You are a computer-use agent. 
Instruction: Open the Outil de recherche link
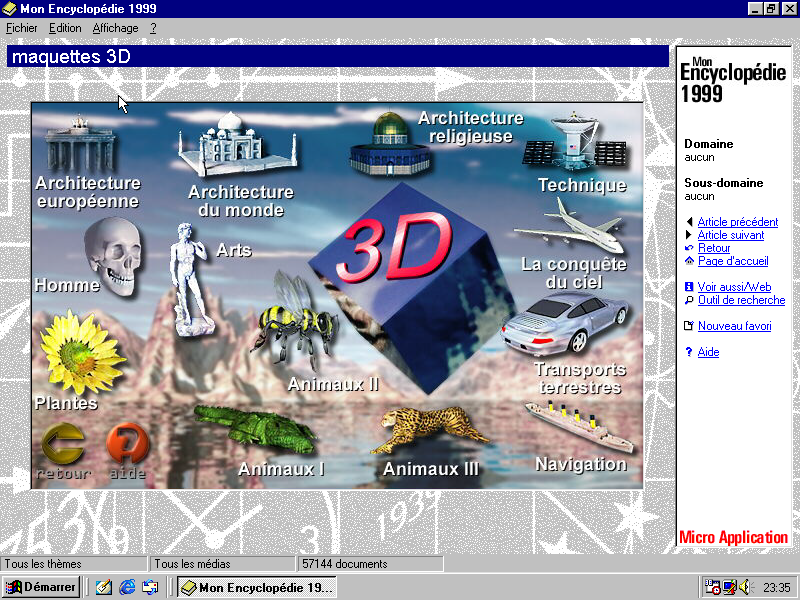[741, 300]
